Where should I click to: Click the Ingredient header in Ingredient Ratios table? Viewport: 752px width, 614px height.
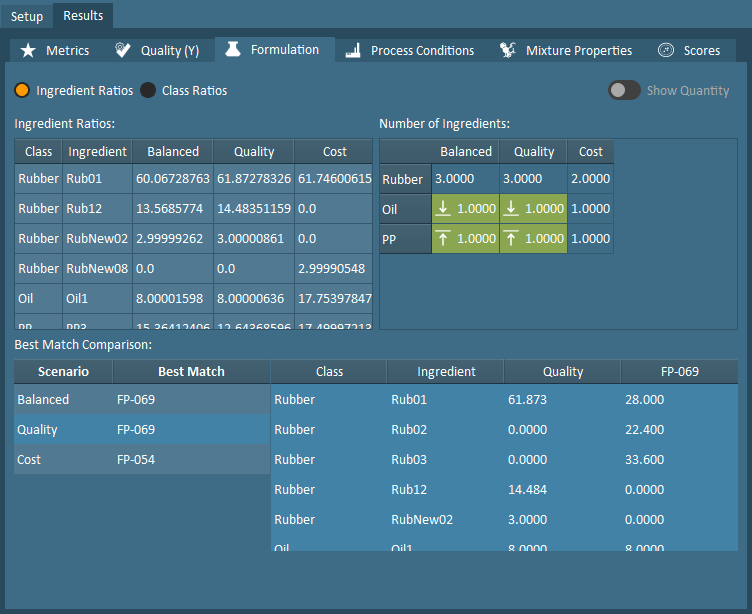pyautogui.click(x=97, y=152)
